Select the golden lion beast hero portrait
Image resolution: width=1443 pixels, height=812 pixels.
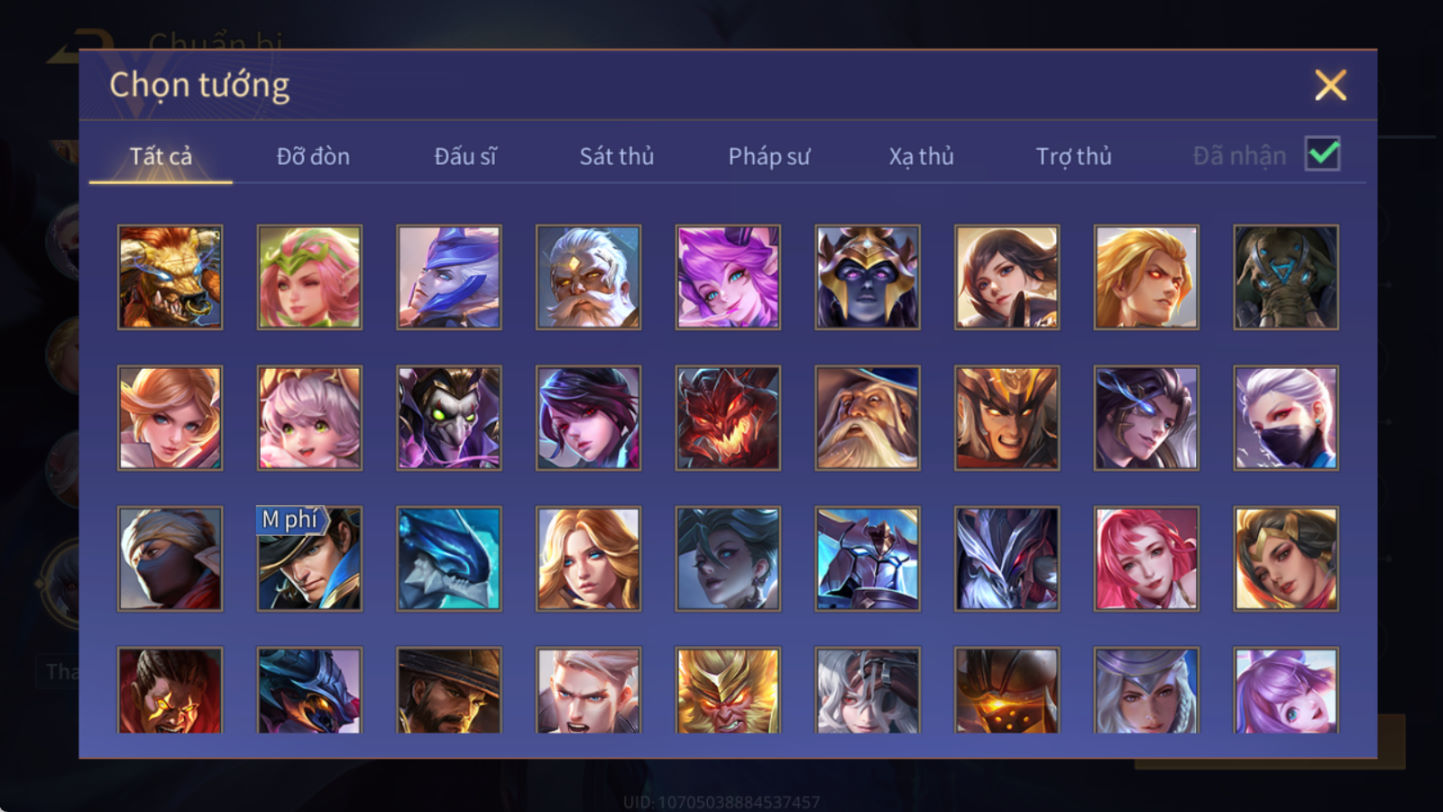point(170,277)
